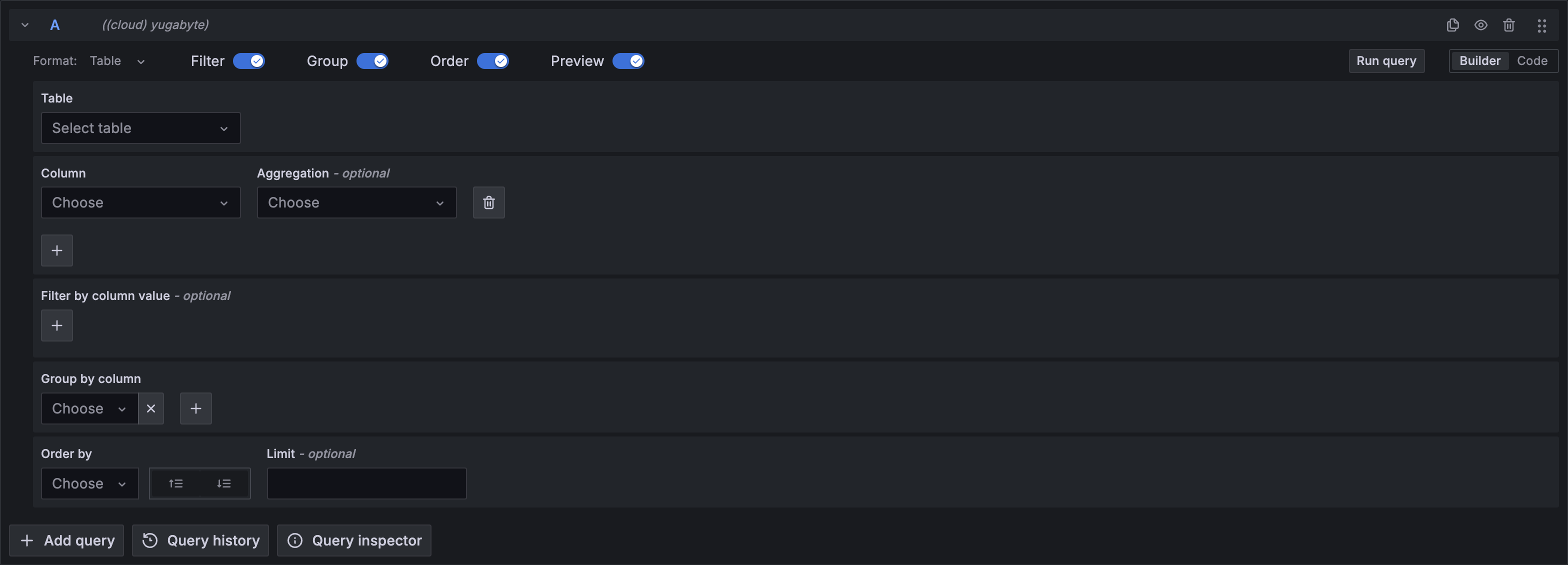Open the Select table dropdown
This screenshot has width=1568, height=565.
coord(140,128)
